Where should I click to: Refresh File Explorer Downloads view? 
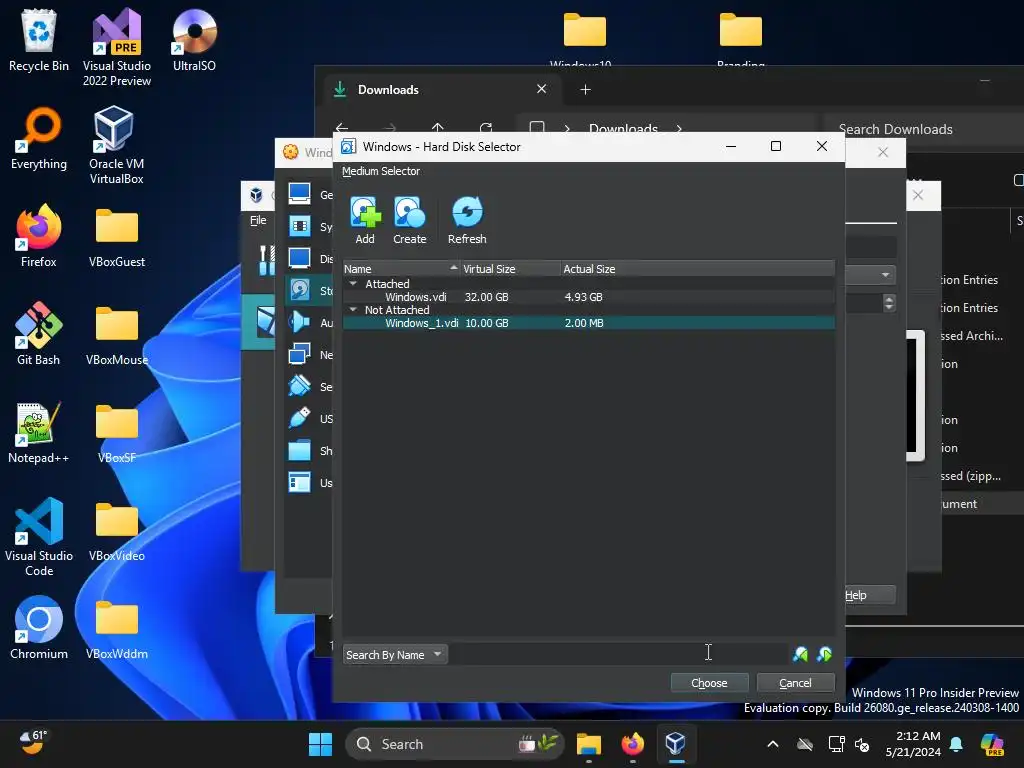point(486,128)
